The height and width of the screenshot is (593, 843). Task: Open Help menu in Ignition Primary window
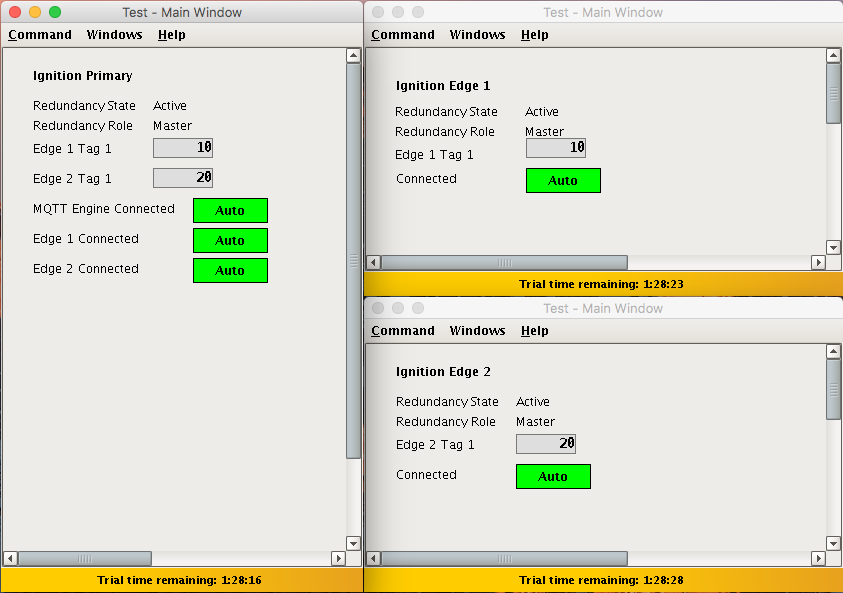point(172,35)
